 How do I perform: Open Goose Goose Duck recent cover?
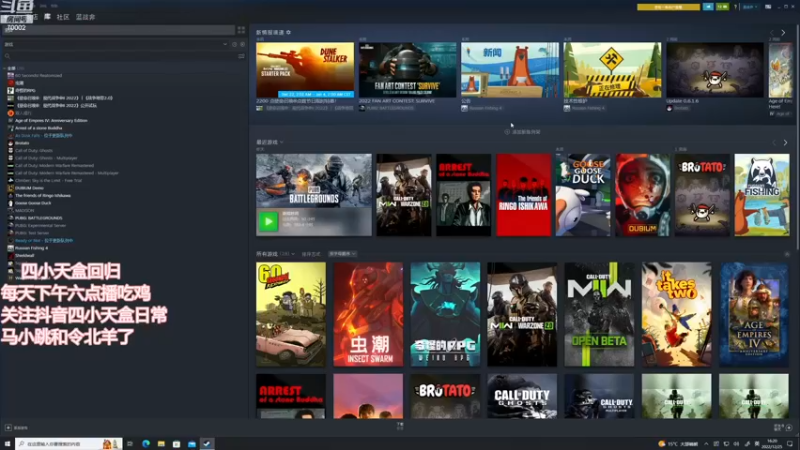583,195
